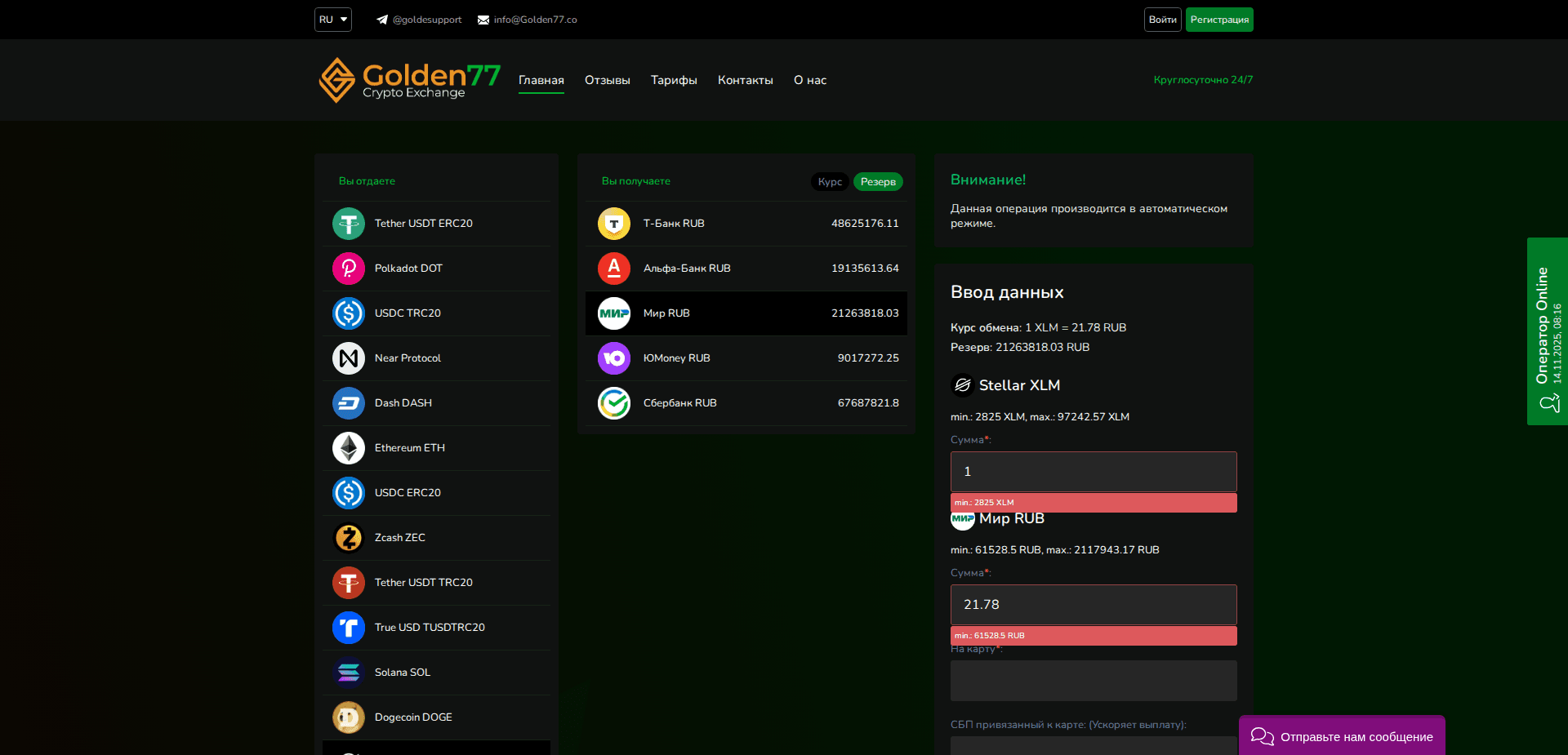This screenshot has height=755, width=1568.
Task: Select the Zcash ZEC coin icon
Action: click(x=349, y=537)
